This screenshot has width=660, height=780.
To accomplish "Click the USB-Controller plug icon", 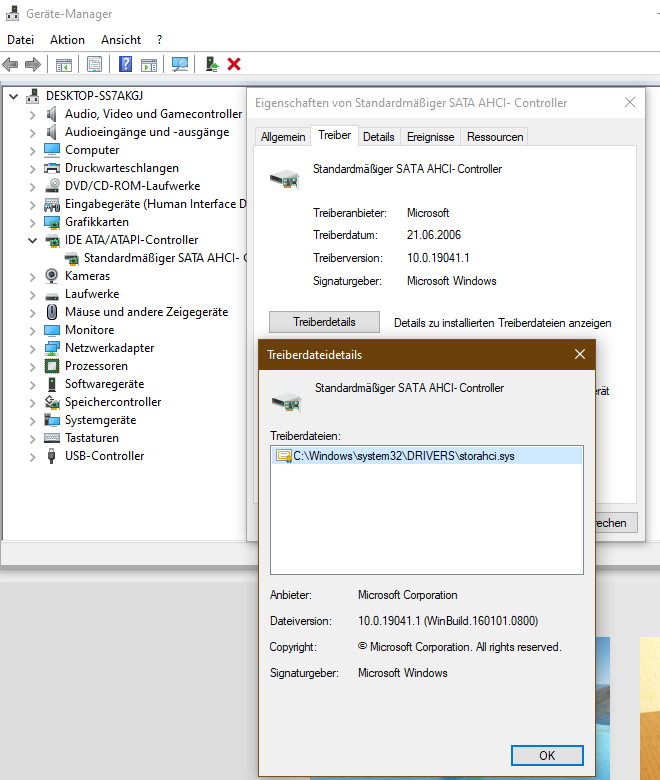I will [51, 456].
